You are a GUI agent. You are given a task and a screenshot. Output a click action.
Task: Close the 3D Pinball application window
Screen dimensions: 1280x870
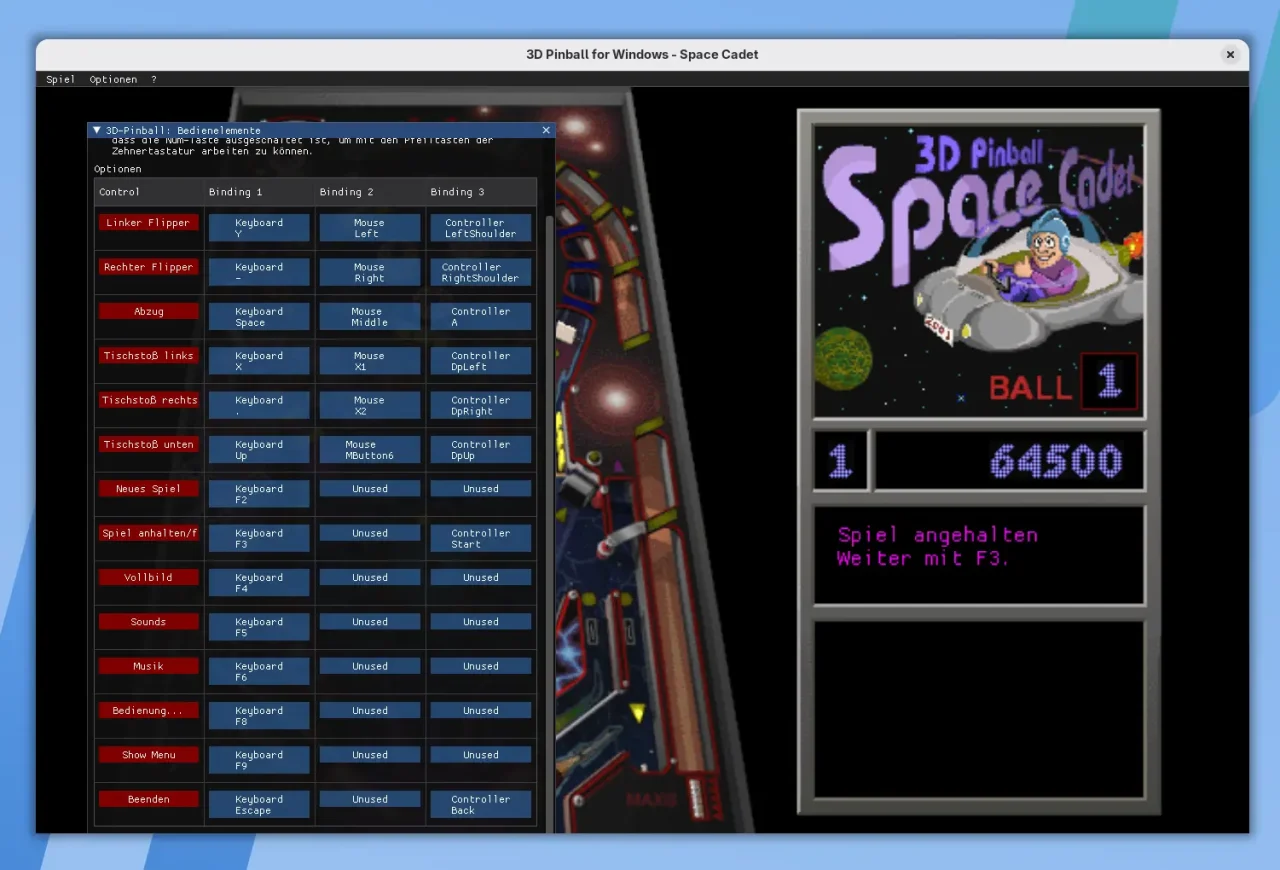point(1230,55)
